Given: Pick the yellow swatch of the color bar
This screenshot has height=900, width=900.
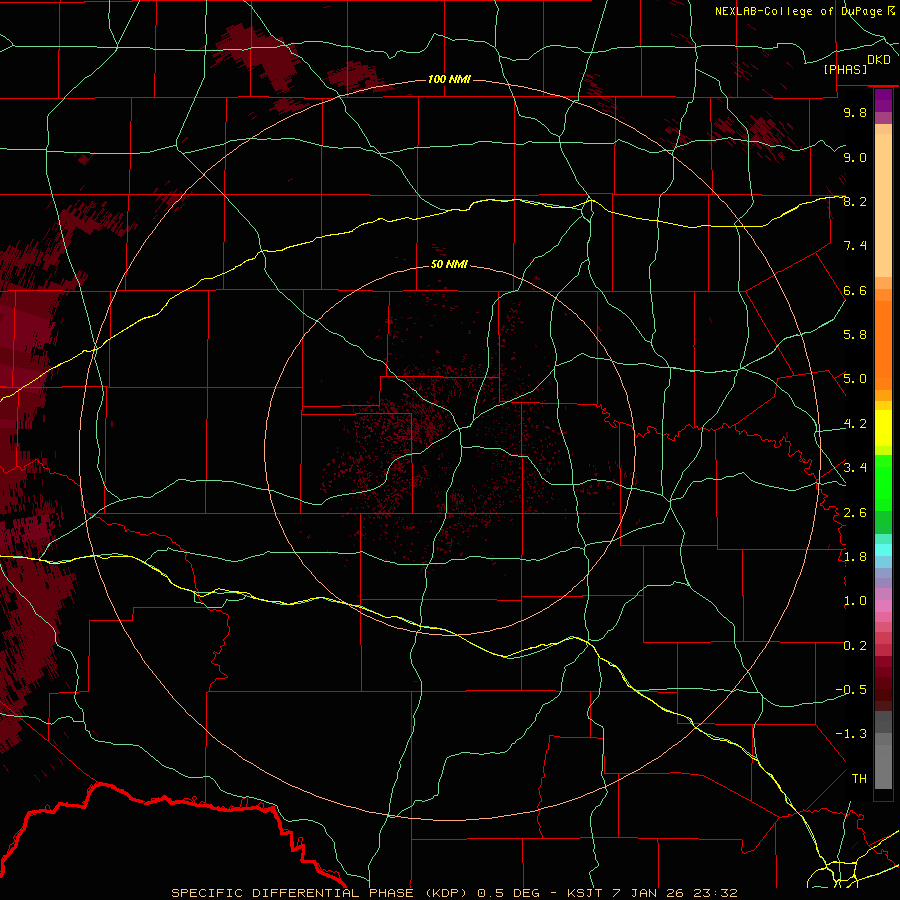Looking at the screenshot, I should pyautogui.click(x=883, y=428).
